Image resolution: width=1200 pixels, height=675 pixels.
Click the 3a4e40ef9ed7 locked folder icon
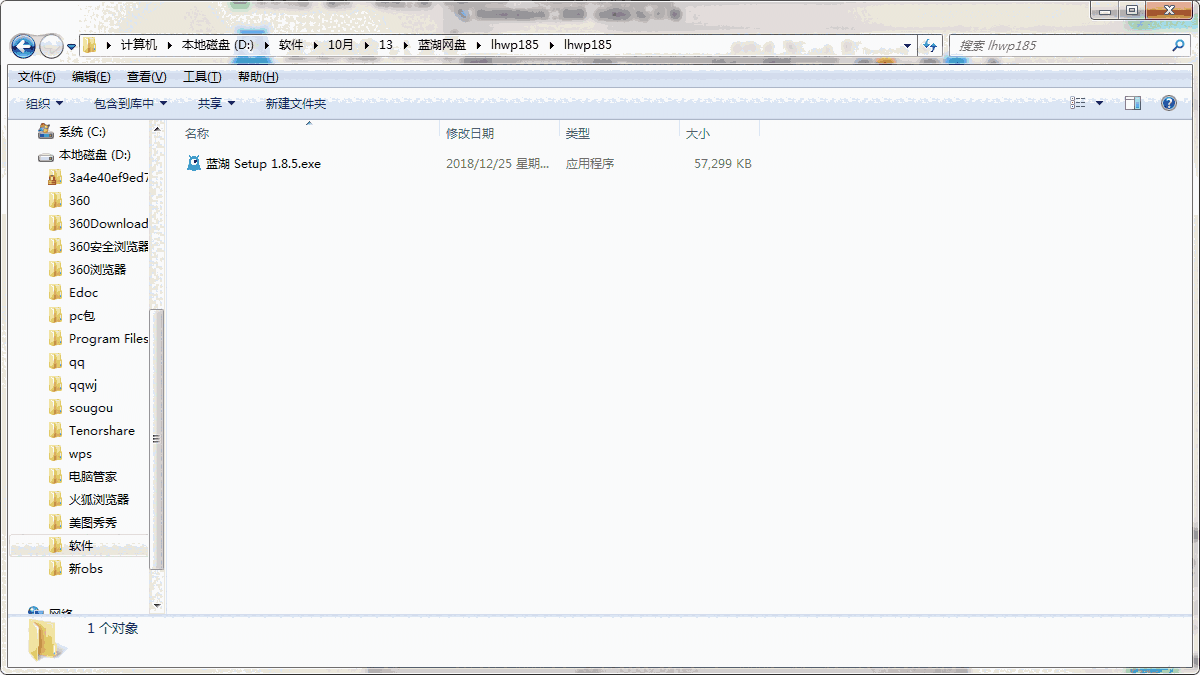click(x=55, y=178)
